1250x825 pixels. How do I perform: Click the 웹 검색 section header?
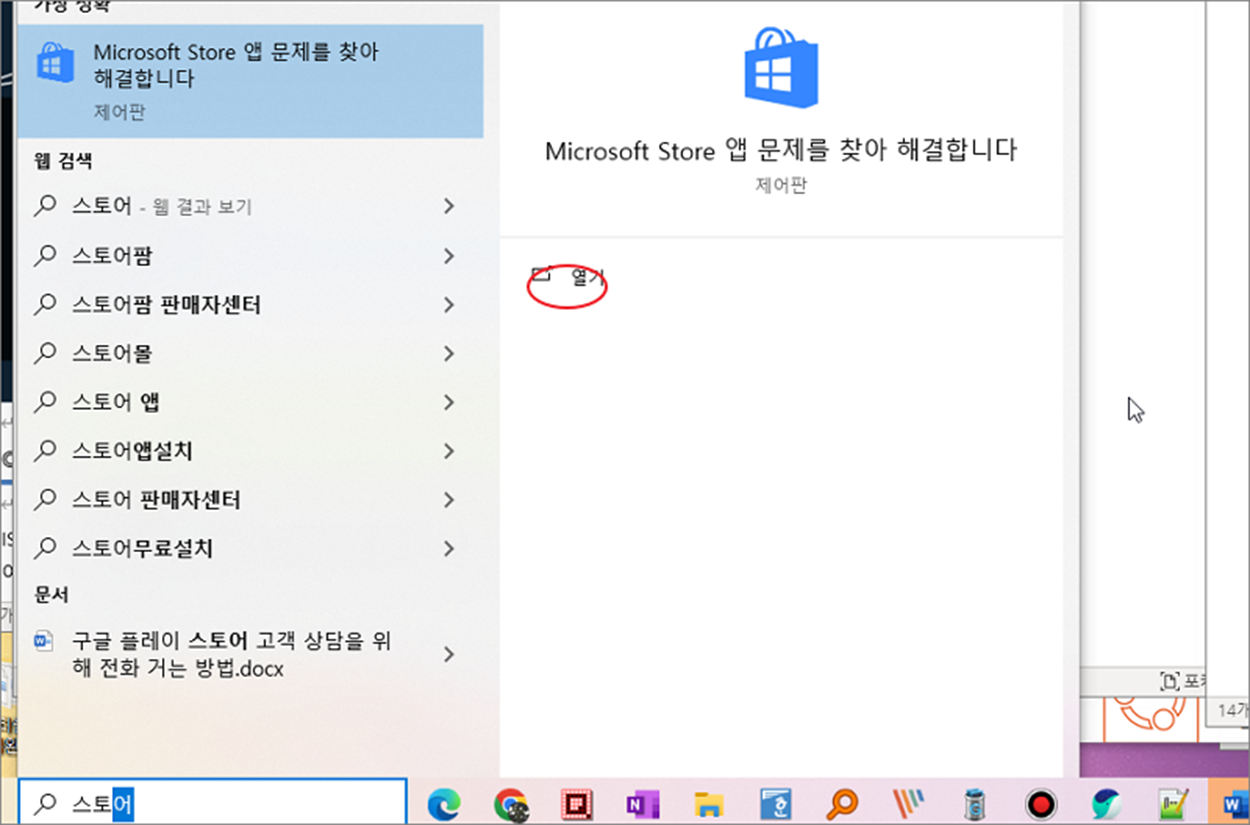tap(63, 160)
